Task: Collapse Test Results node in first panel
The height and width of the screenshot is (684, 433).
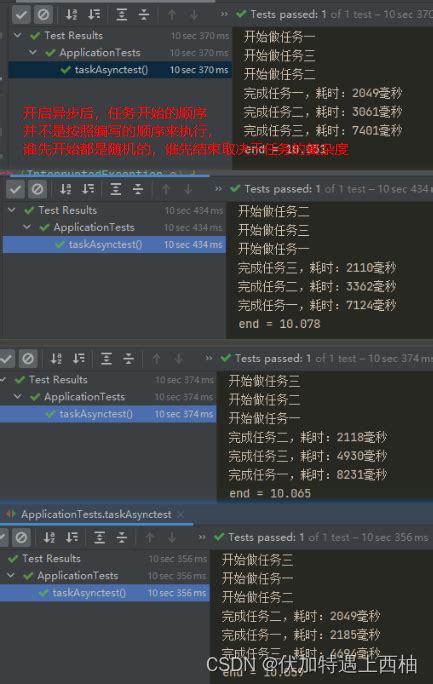Action: click(x=18, y=35)
